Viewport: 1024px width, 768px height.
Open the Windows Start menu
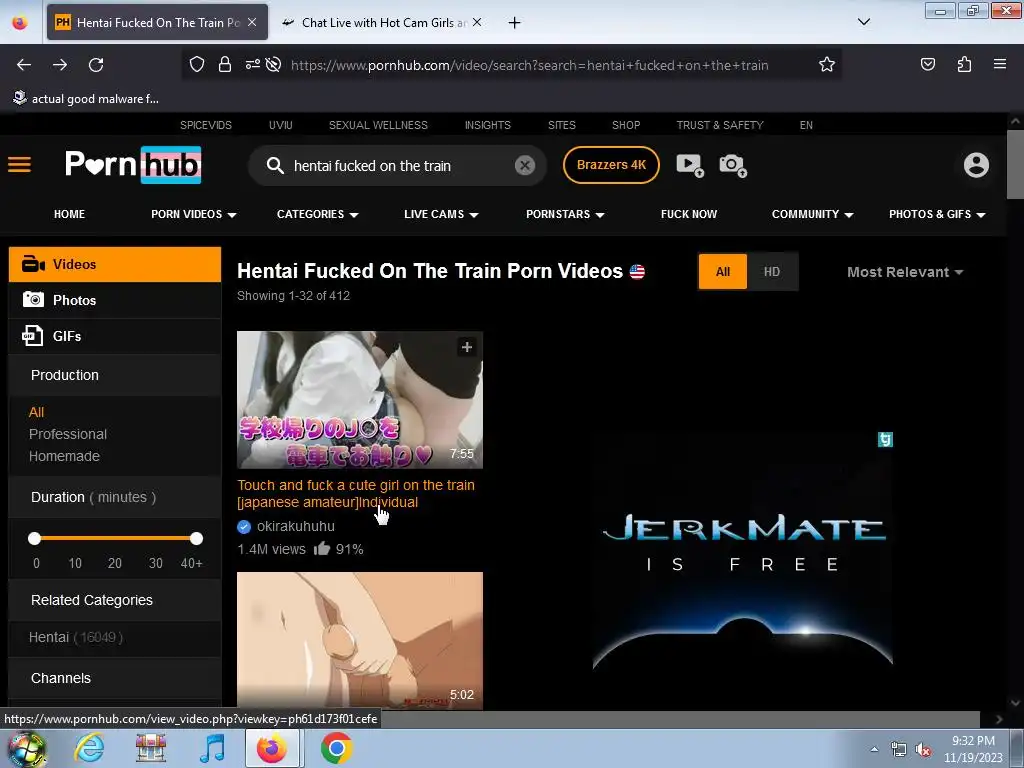point(26,748)
